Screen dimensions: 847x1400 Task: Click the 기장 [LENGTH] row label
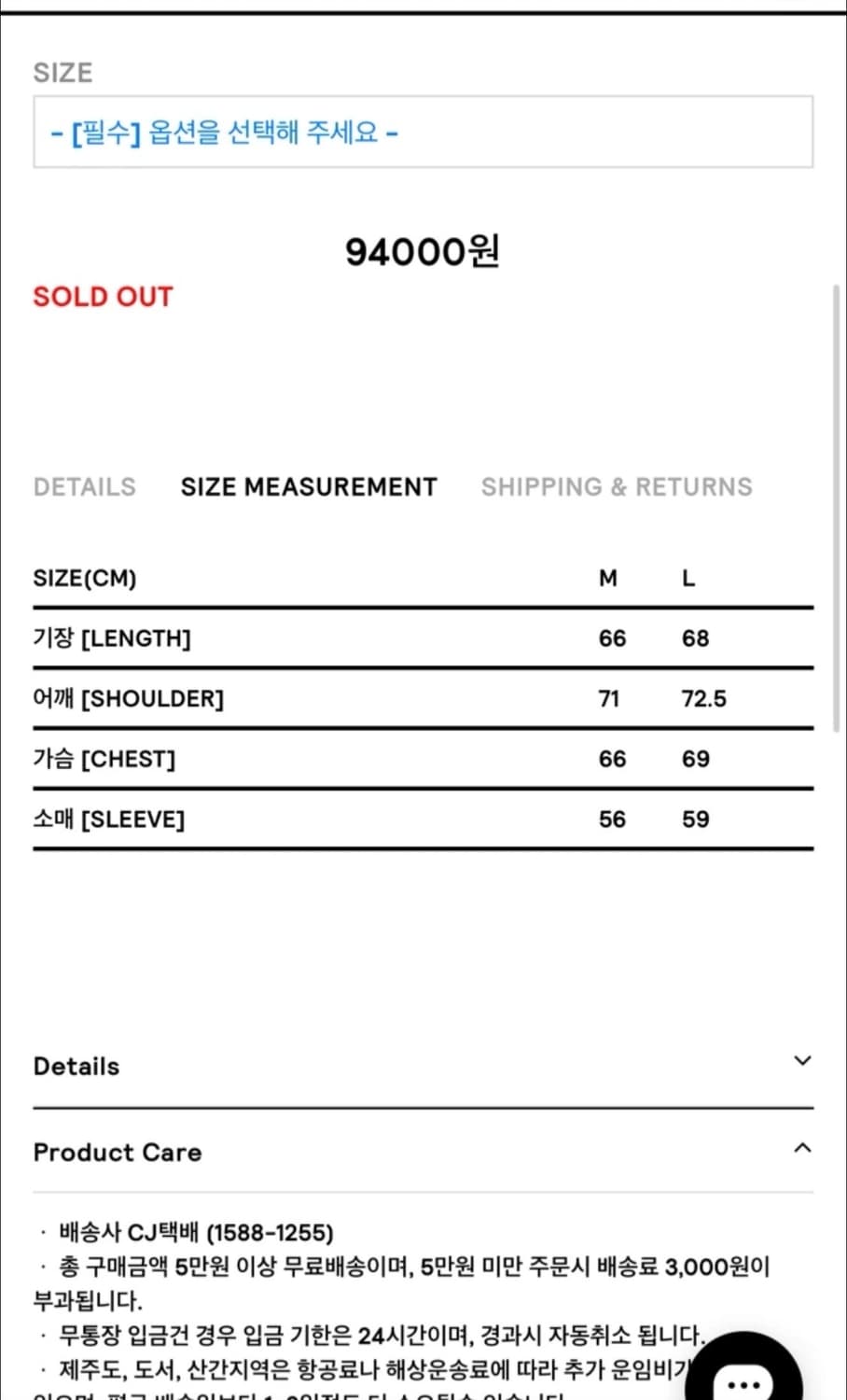tap(112, 638)
